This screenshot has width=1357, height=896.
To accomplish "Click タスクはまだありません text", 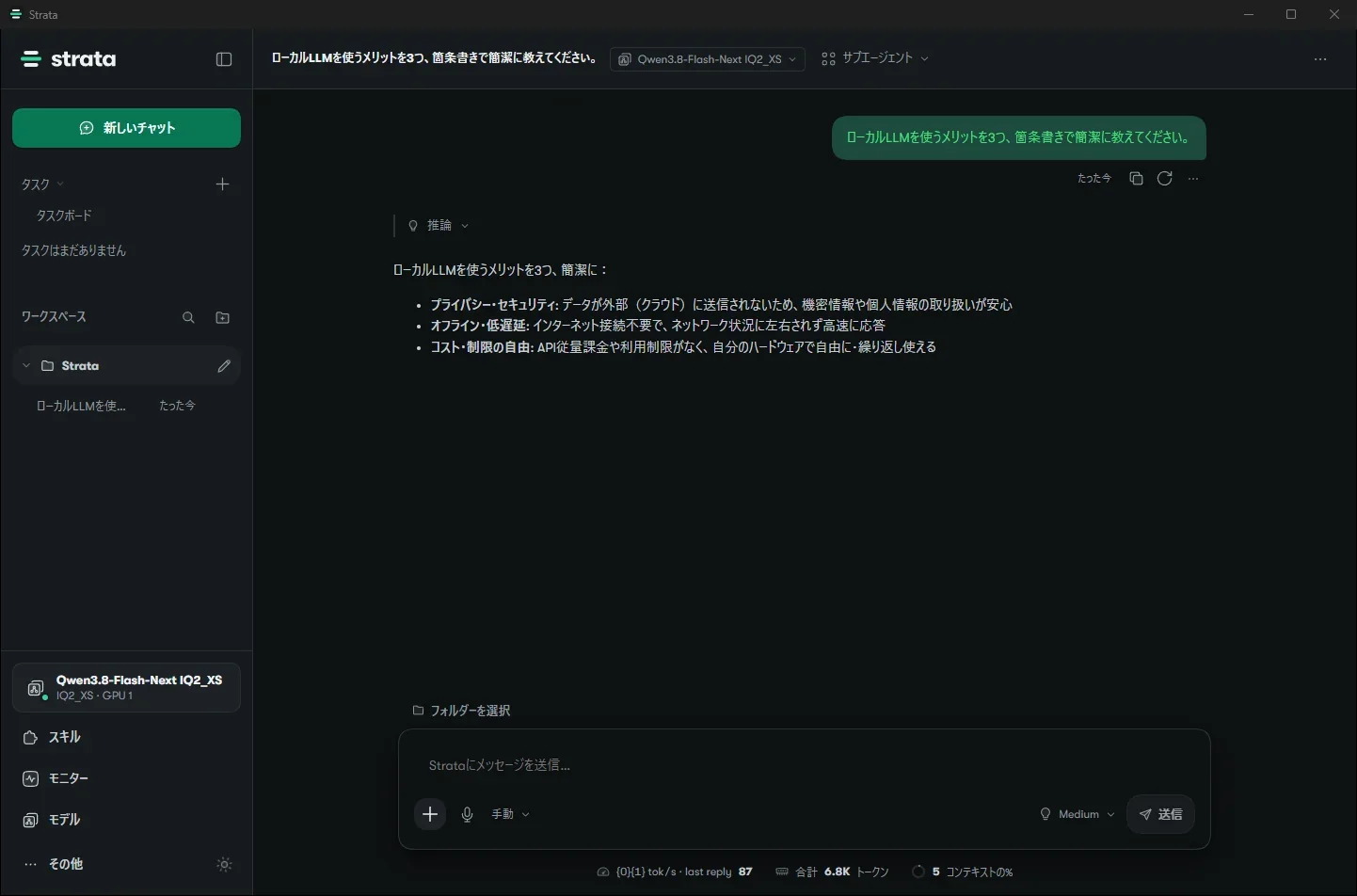I will pyautogui.click(x=73, y=250).
